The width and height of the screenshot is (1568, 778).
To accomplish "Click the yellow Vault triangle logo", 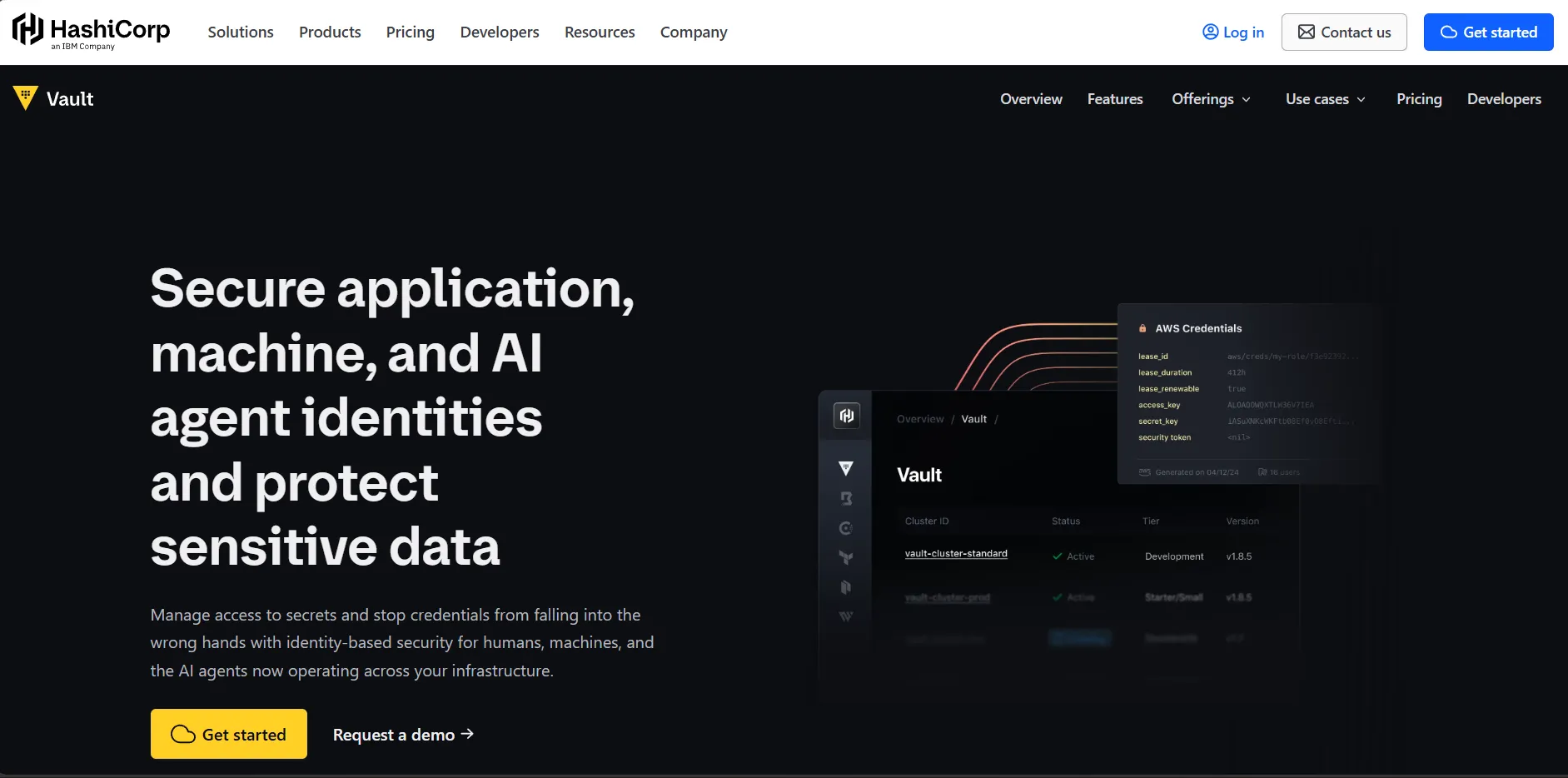I will click(25, 97).
